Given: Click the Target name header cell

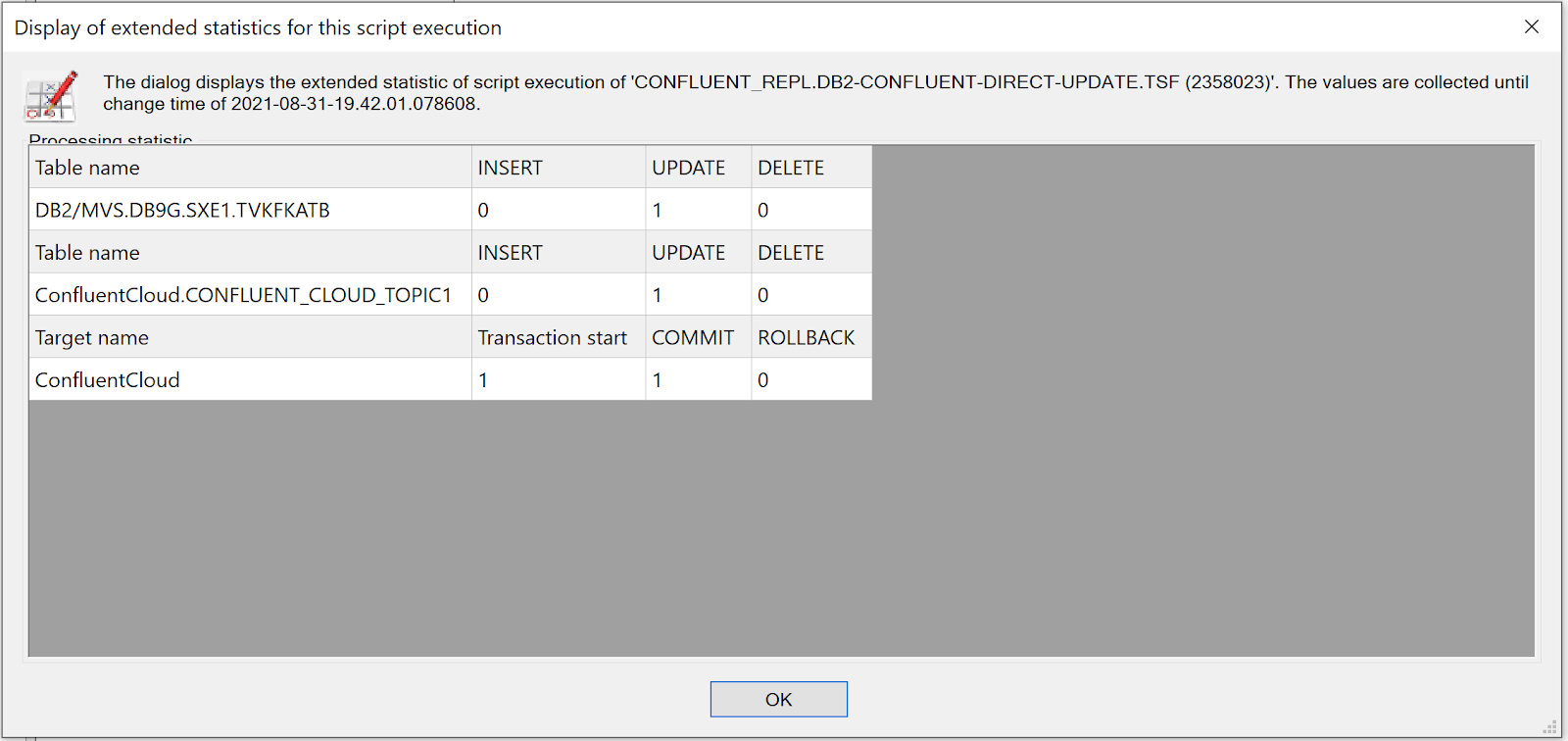Looking at the screenshot, I should pyautogui.click(x=250, y=337).
